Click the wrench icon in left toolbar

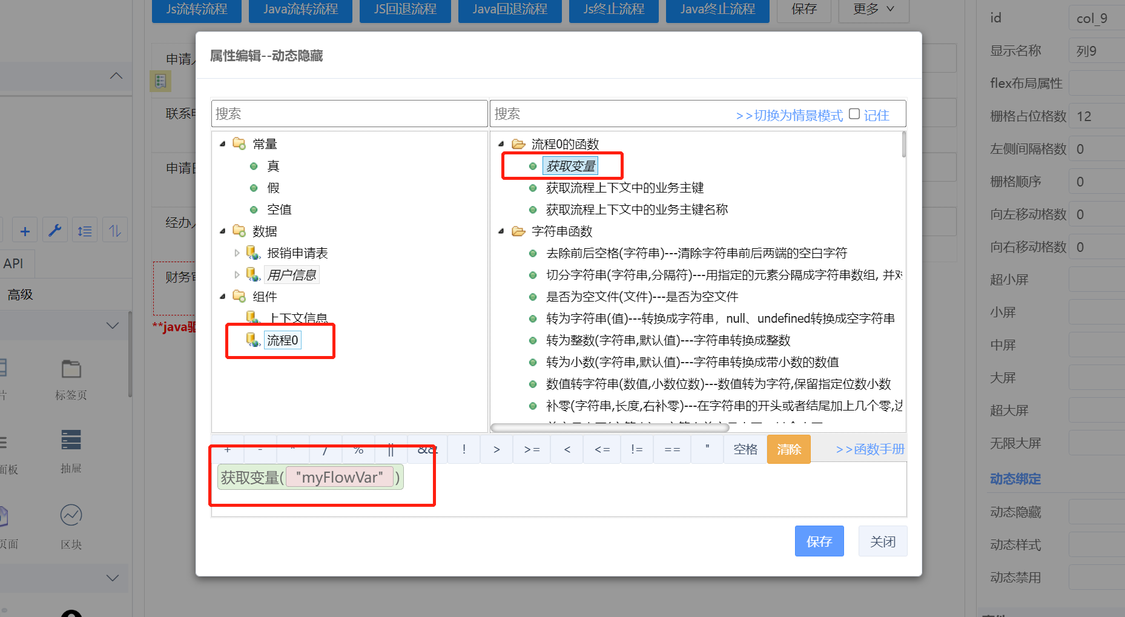point(55,231)
